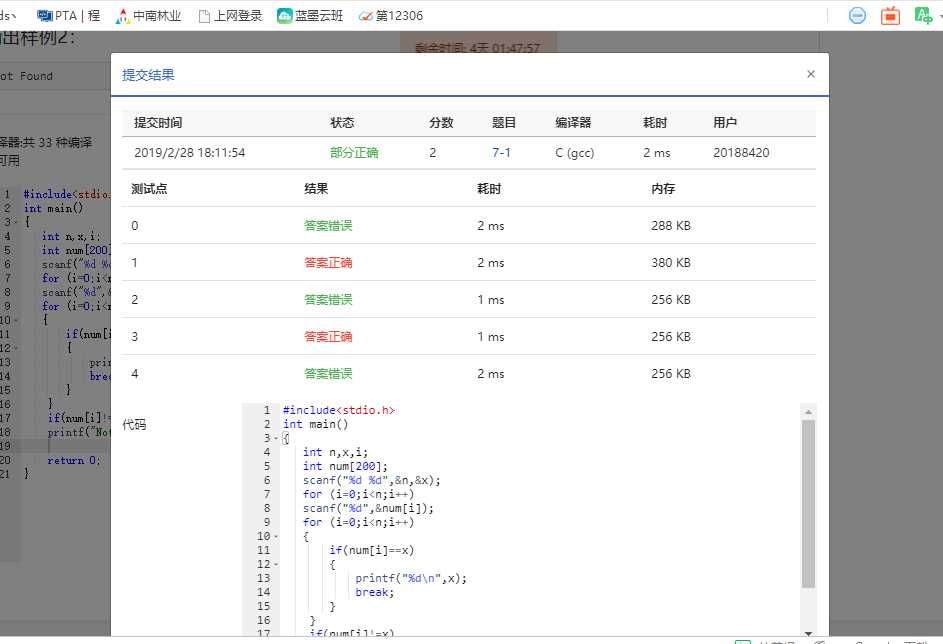943x644 pixels.
Task: Click the dialog's printf("%d\n",x); code line
Action: 411,578
